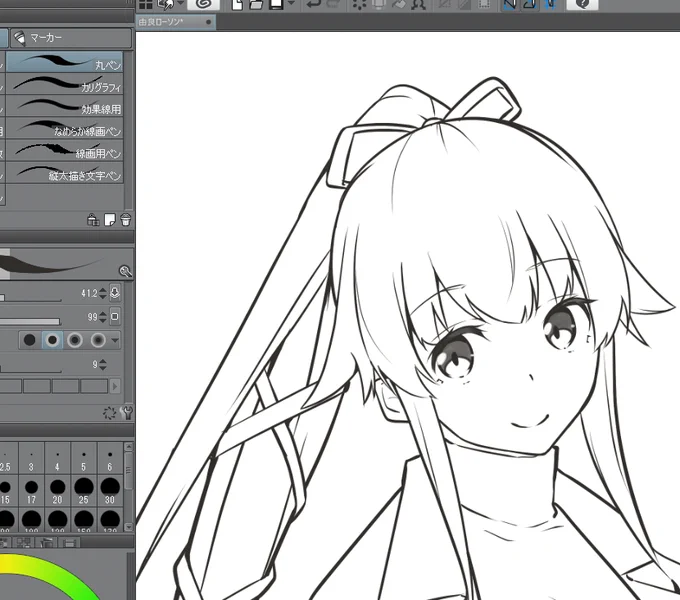680x600 pixels.
Task: Open brush size dynamics settings button
Action: pyautogui.click(x=115, y=293)
